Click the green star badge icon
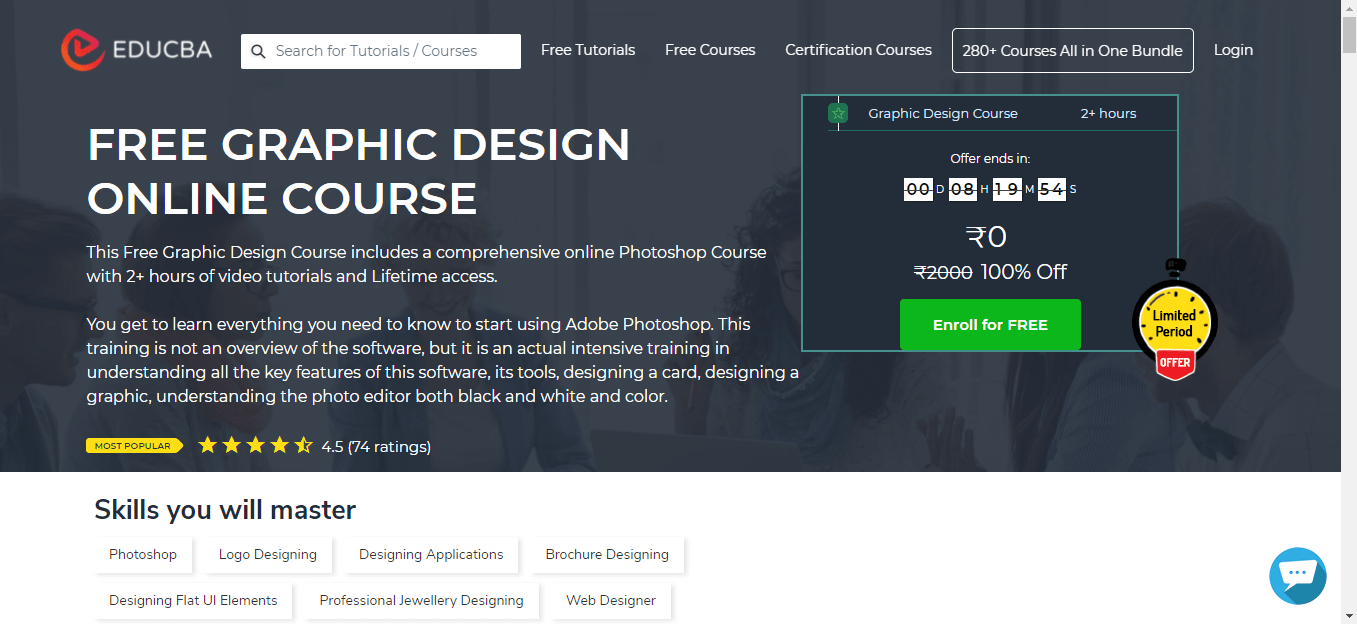1357x624 pixels. tap(838, 114)
